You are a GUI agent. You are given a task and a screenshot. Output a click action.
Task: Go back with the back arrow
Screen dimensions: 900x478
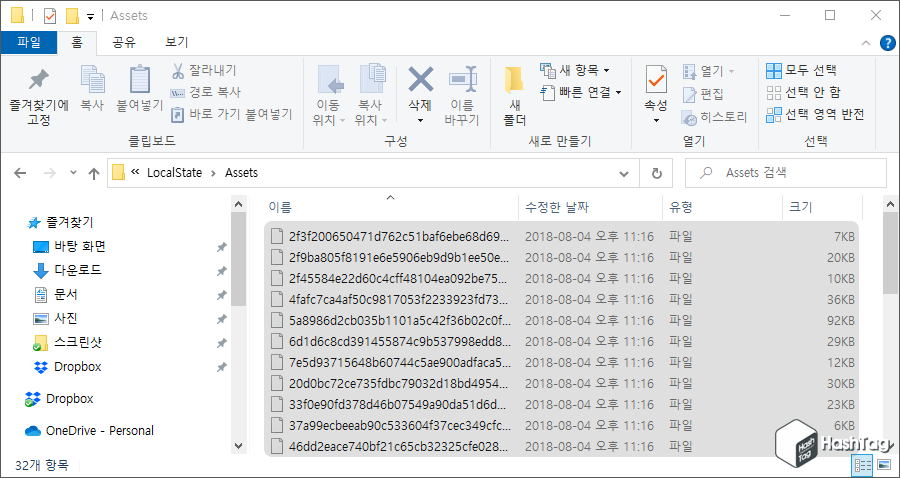(20, 173)
